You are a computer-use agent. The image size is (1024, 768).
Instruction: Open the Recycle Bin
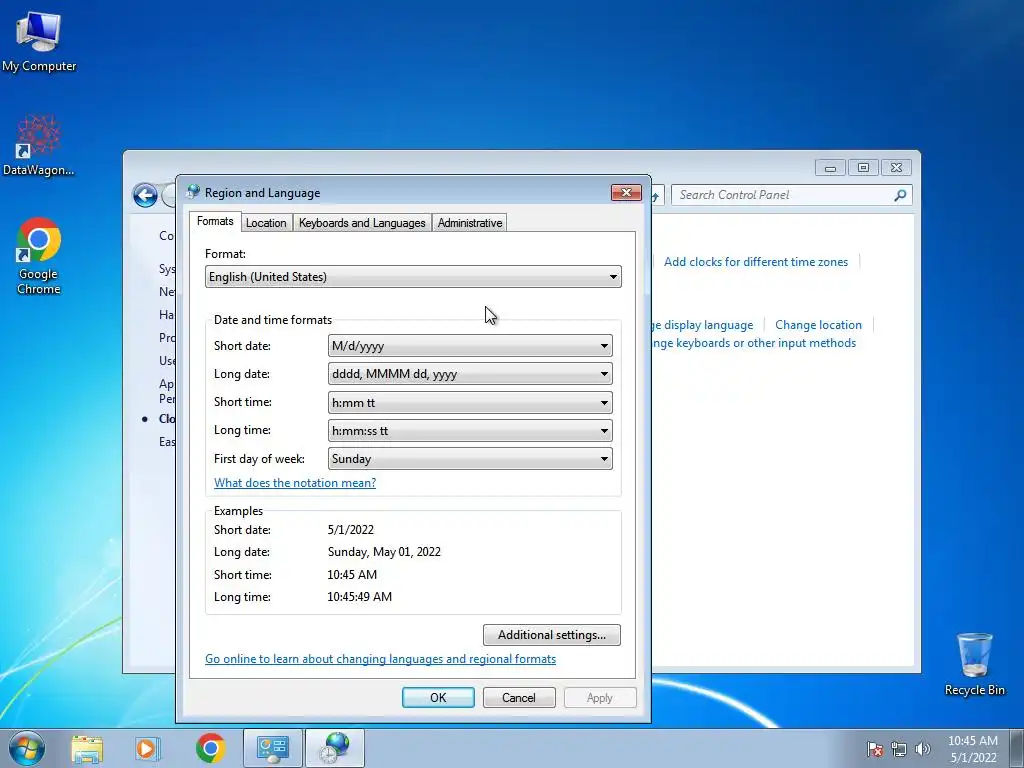974,664
